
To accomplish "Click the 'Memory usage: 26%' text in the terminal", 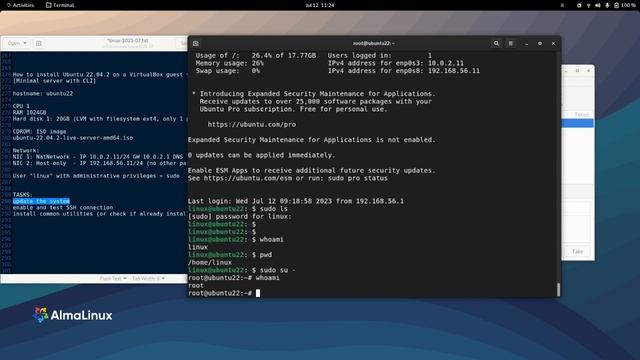I will (229, 63).
